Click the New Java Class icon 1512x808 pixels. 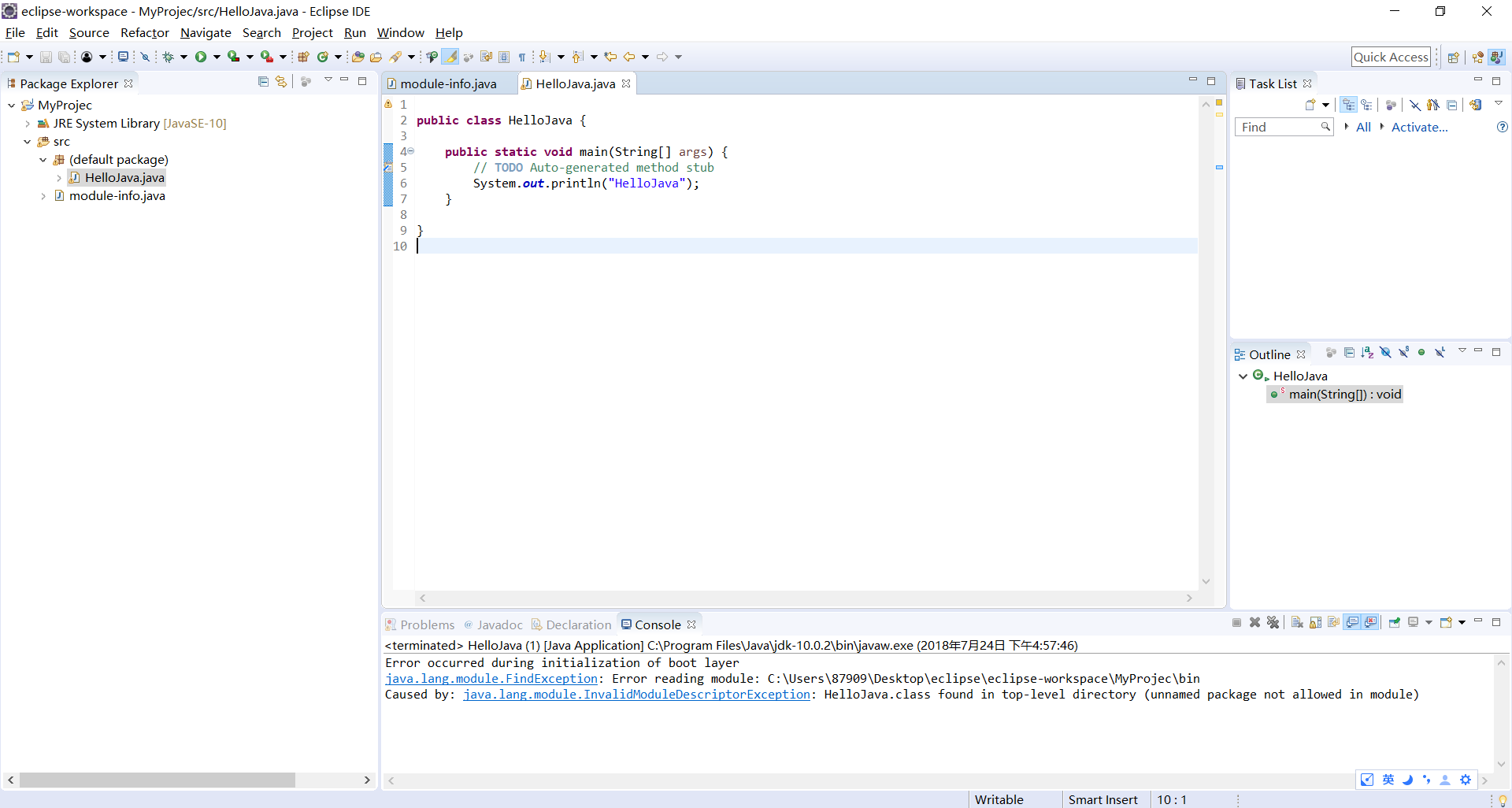point(322,57)
